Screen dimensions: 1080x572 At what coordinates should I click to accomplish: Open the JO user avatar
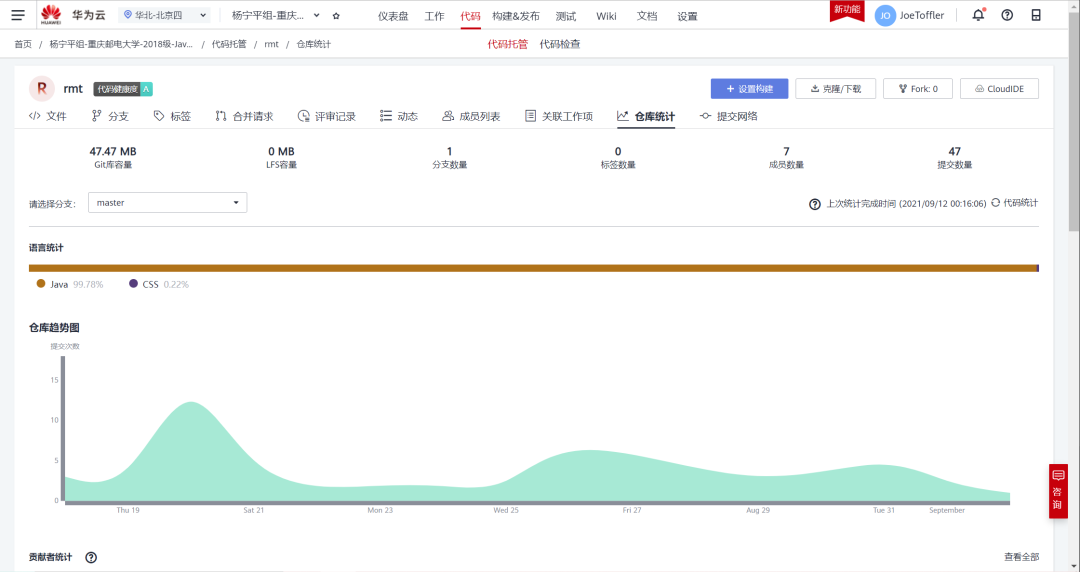885,15
